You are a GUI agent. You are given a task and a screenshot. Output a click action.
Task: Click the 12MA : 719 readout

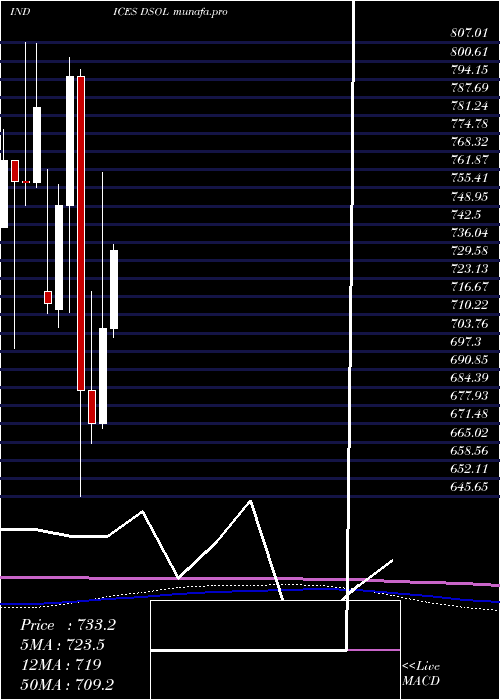(61, 665)
